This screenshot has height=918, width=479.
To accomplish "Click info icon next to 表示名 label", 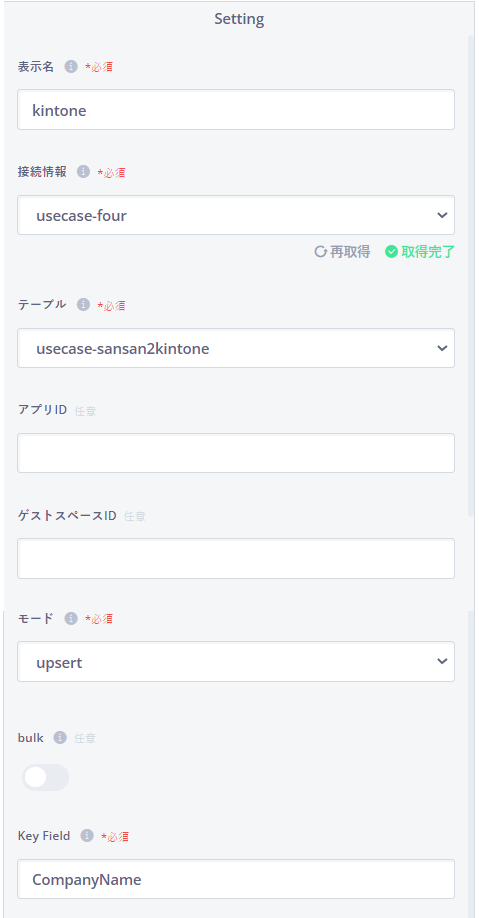I will coord(71,67).
